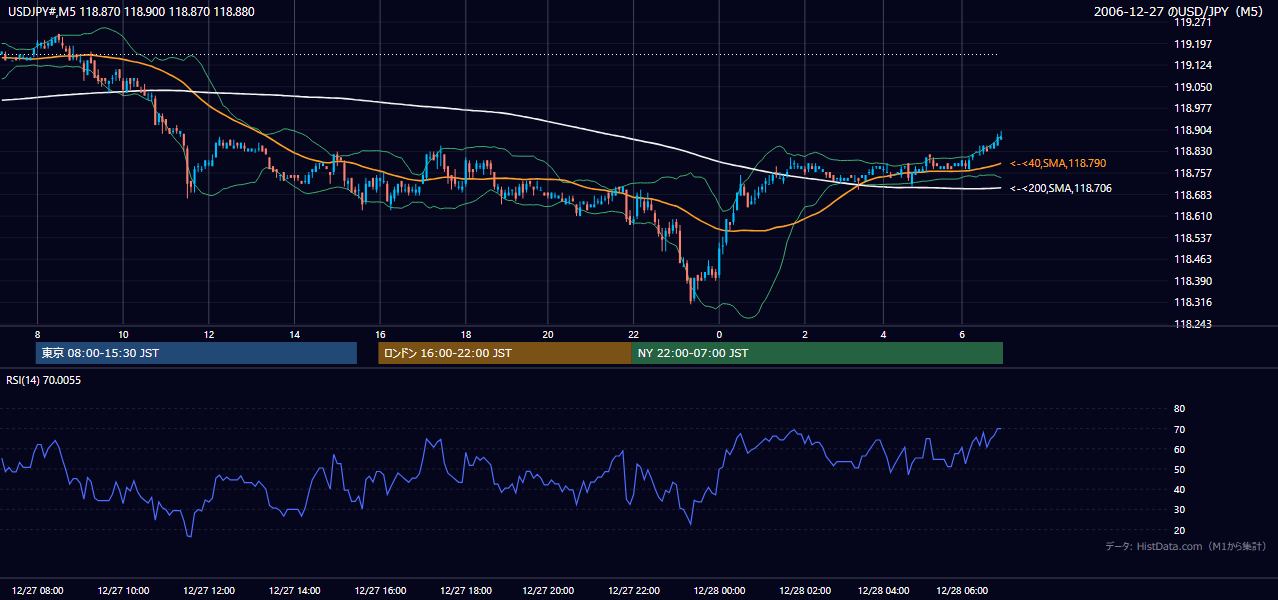
Task: Click the 12/28 04:00 date axis label
Action: coord(883,591)
